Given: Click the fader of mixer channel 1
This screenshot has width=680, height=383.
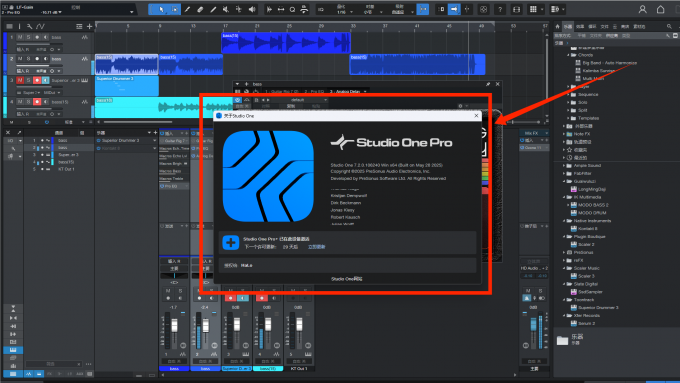Looking at the screenshot, I should coord(174,325).
